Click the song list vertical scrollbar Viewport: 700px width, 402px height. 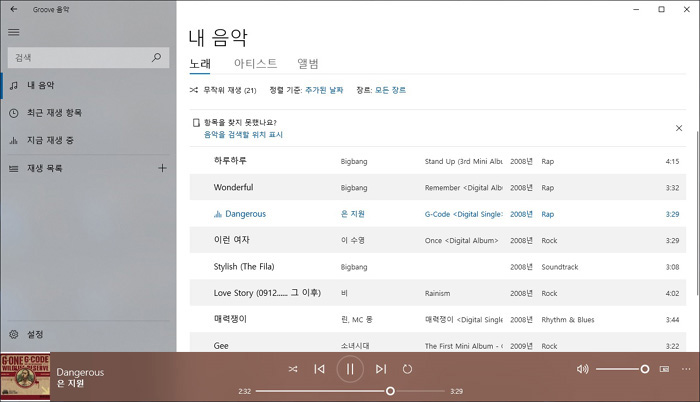pos(697,213)
